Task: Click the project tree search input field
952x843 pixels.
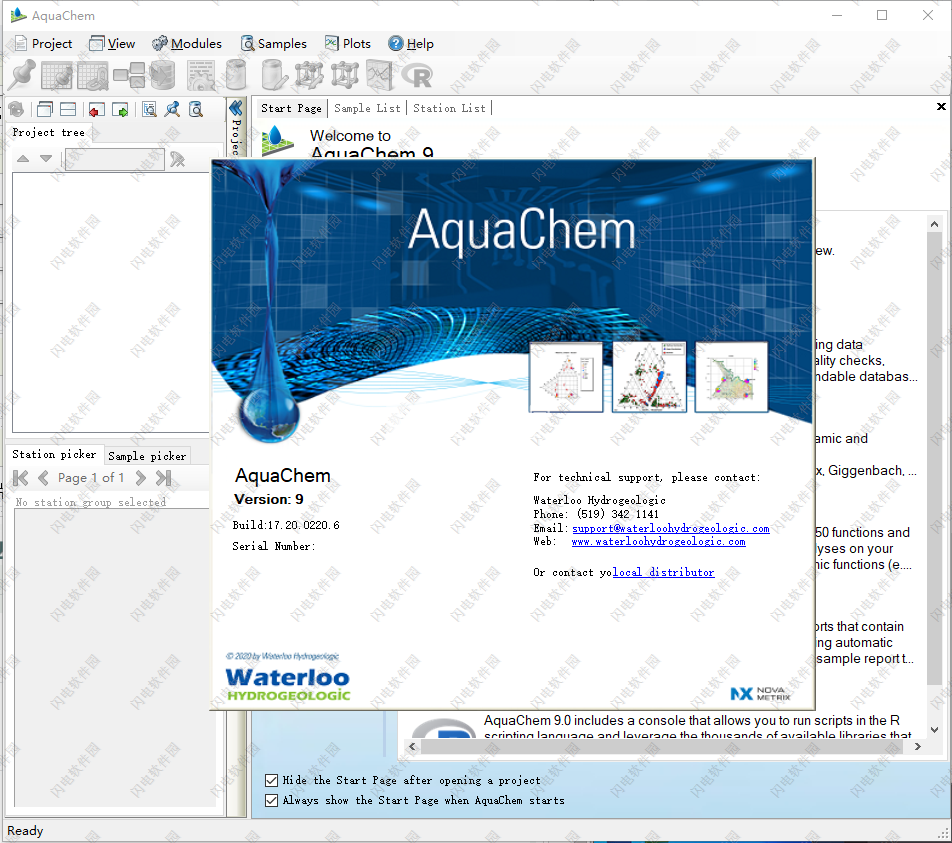Action: 115,159
